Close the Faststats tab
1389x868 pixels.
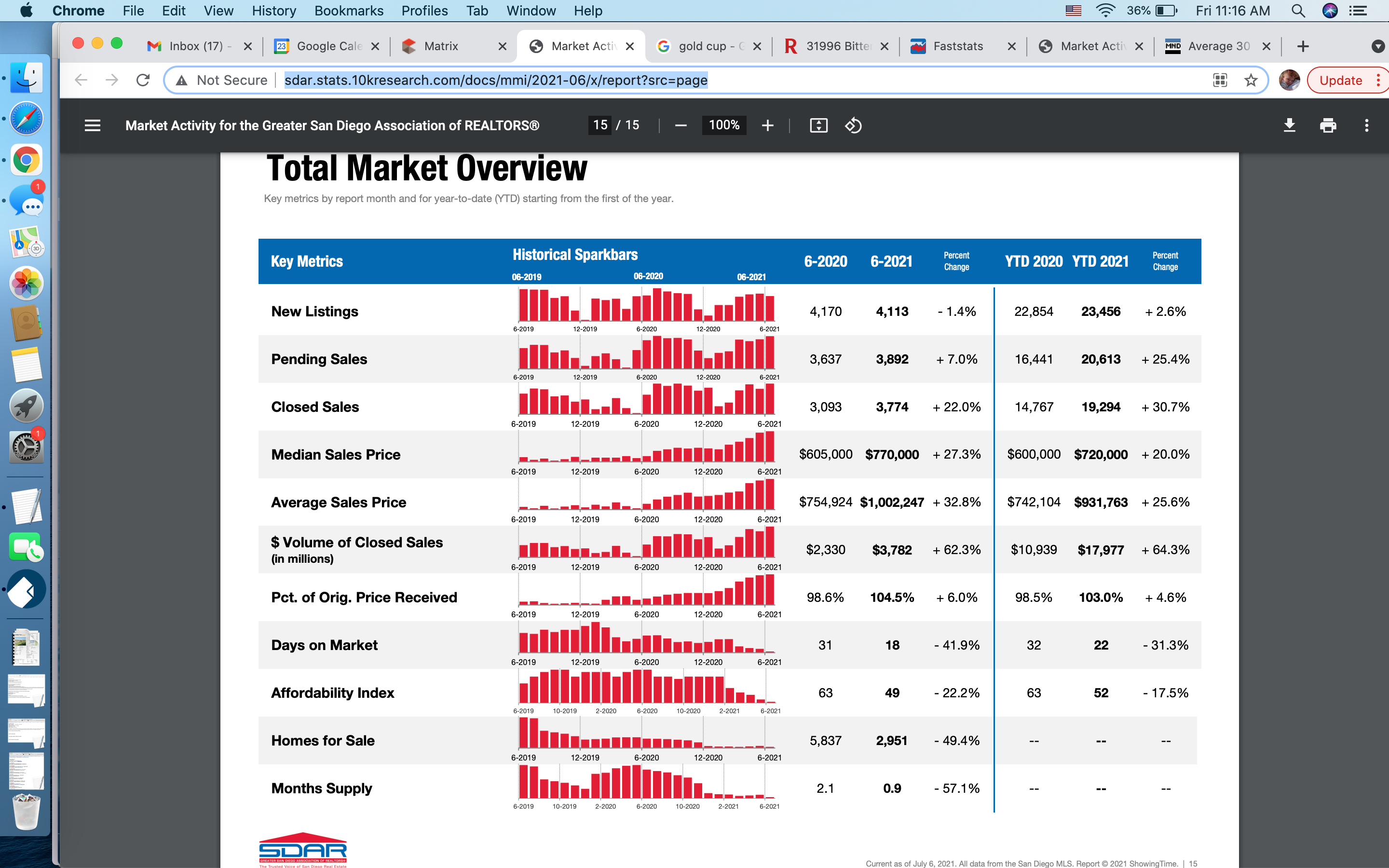pyautogui.click(x=1012, y=46)
